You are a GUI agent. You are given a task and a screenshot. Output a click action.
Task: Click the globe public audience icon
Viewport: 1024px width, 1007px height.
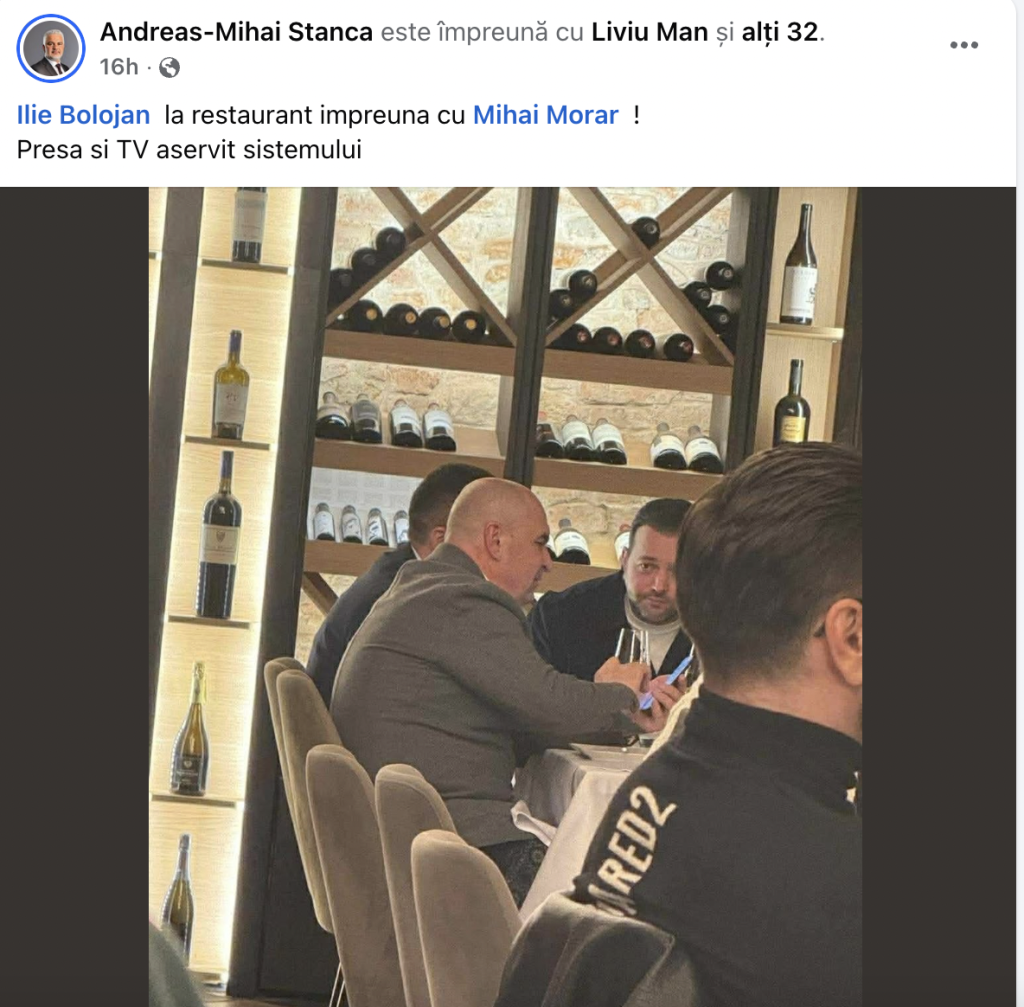pos(170,67)
